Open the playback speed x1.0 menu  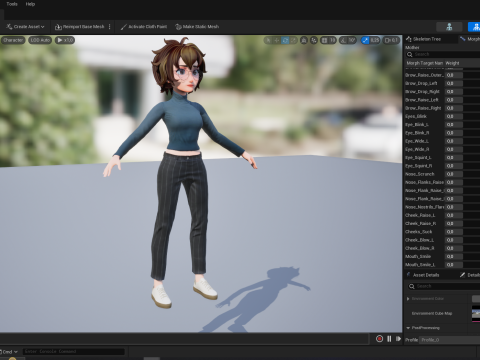[65, 40]
